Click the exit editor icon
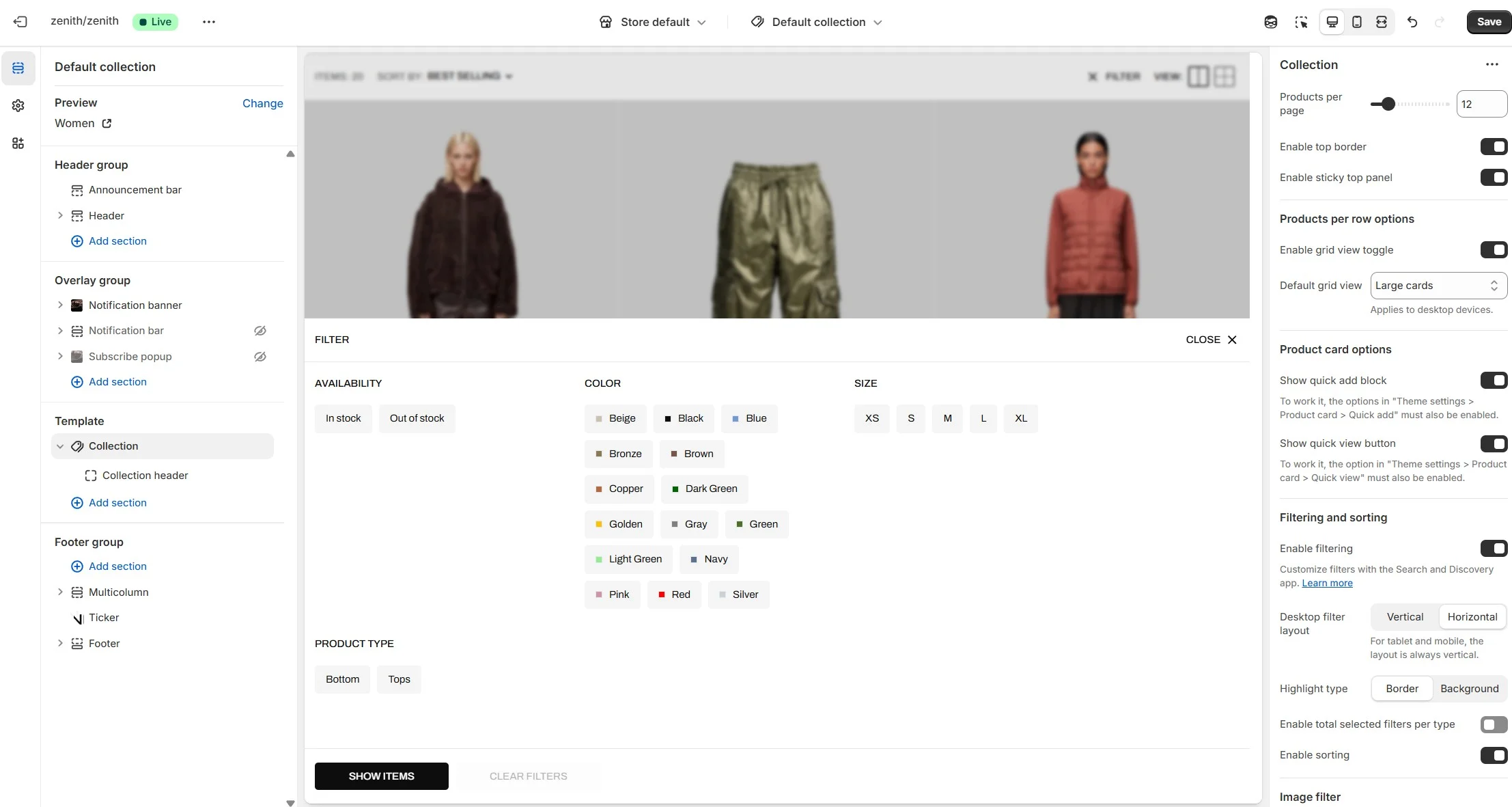The width and height of the screenshot is (1512, 807). 20,22
